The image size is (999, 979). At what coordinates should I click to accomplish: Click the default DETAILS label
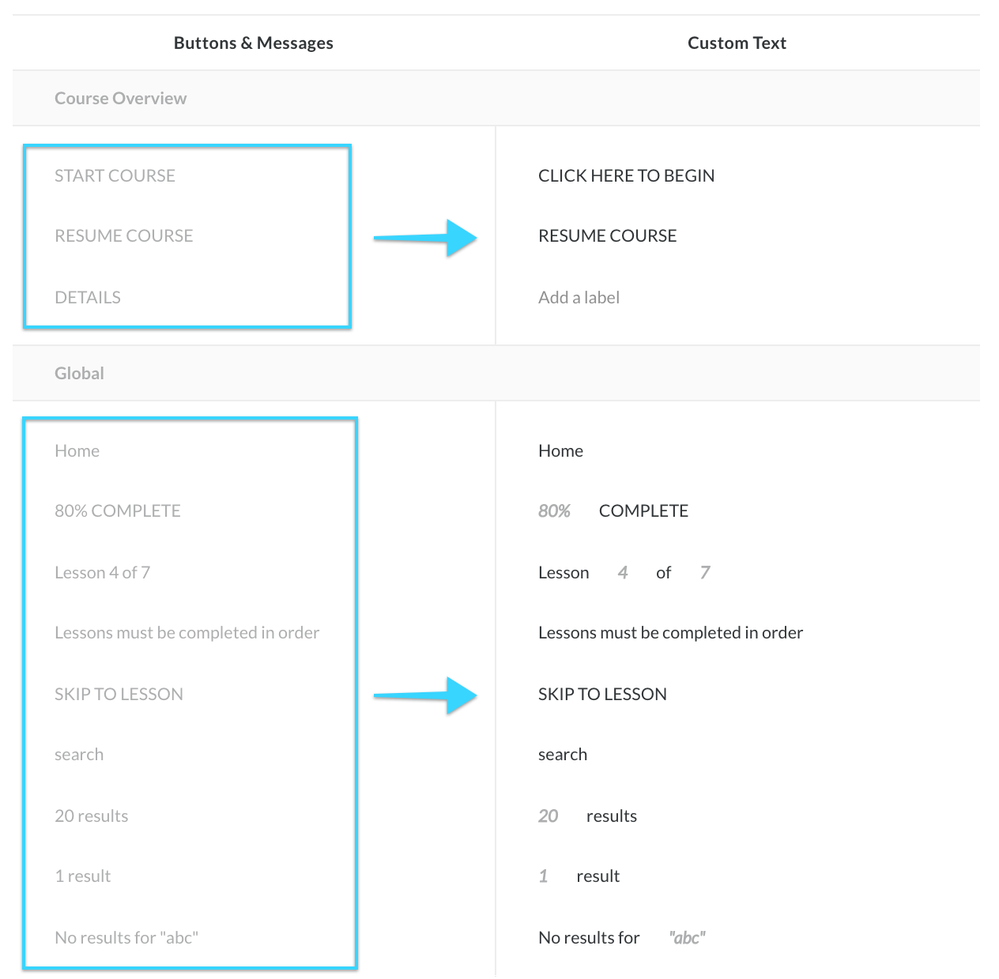point(87,297)
